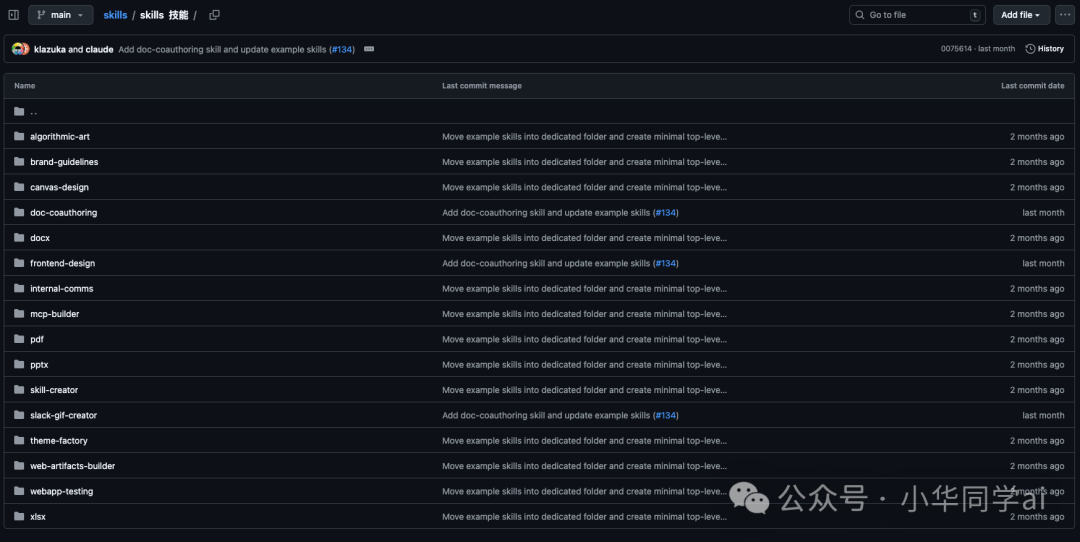
Task: Open the pull request #134 link in header
Action: click(x=343, y=49)
